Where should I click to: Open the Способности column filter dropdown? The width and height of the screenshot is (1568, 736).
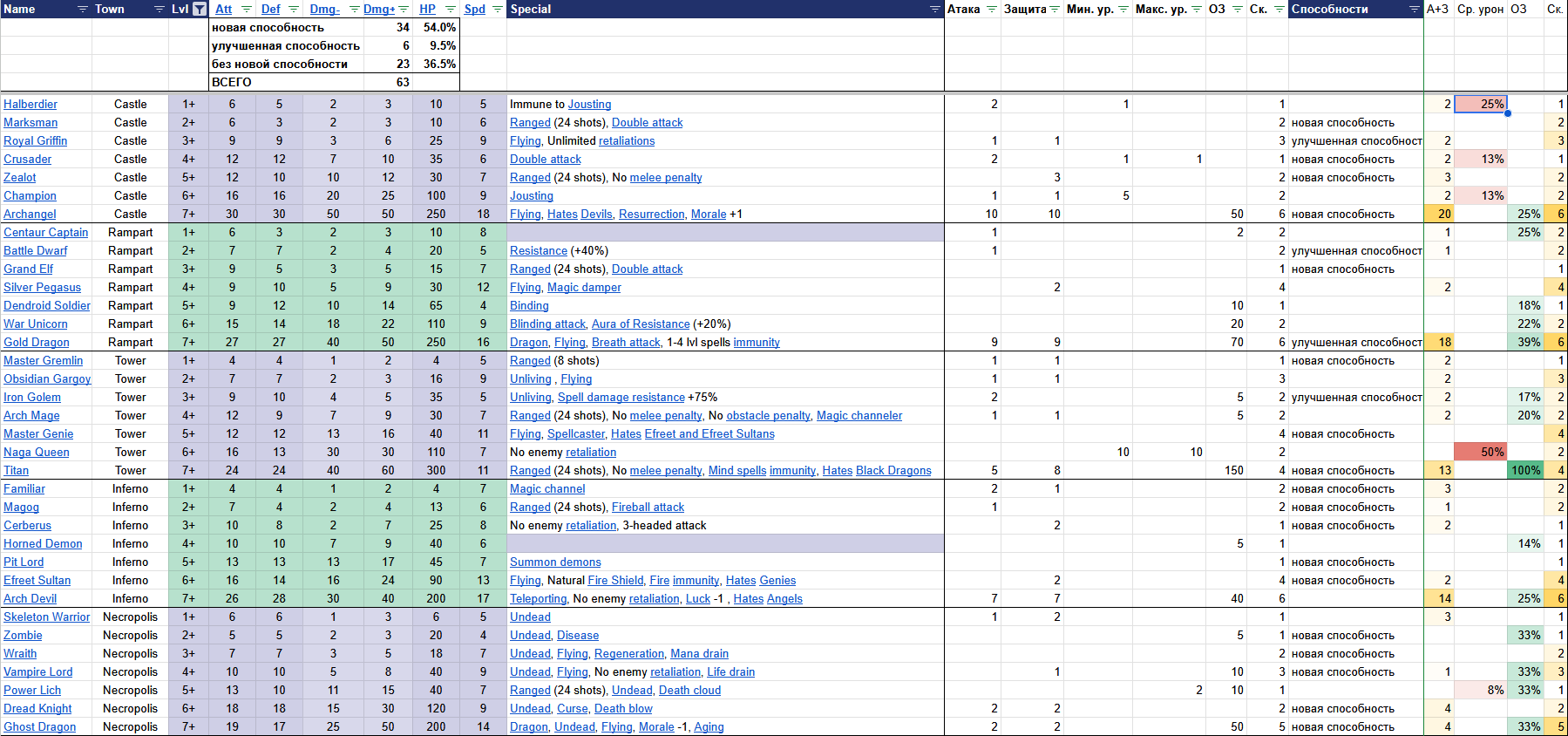coord(1415,9)
